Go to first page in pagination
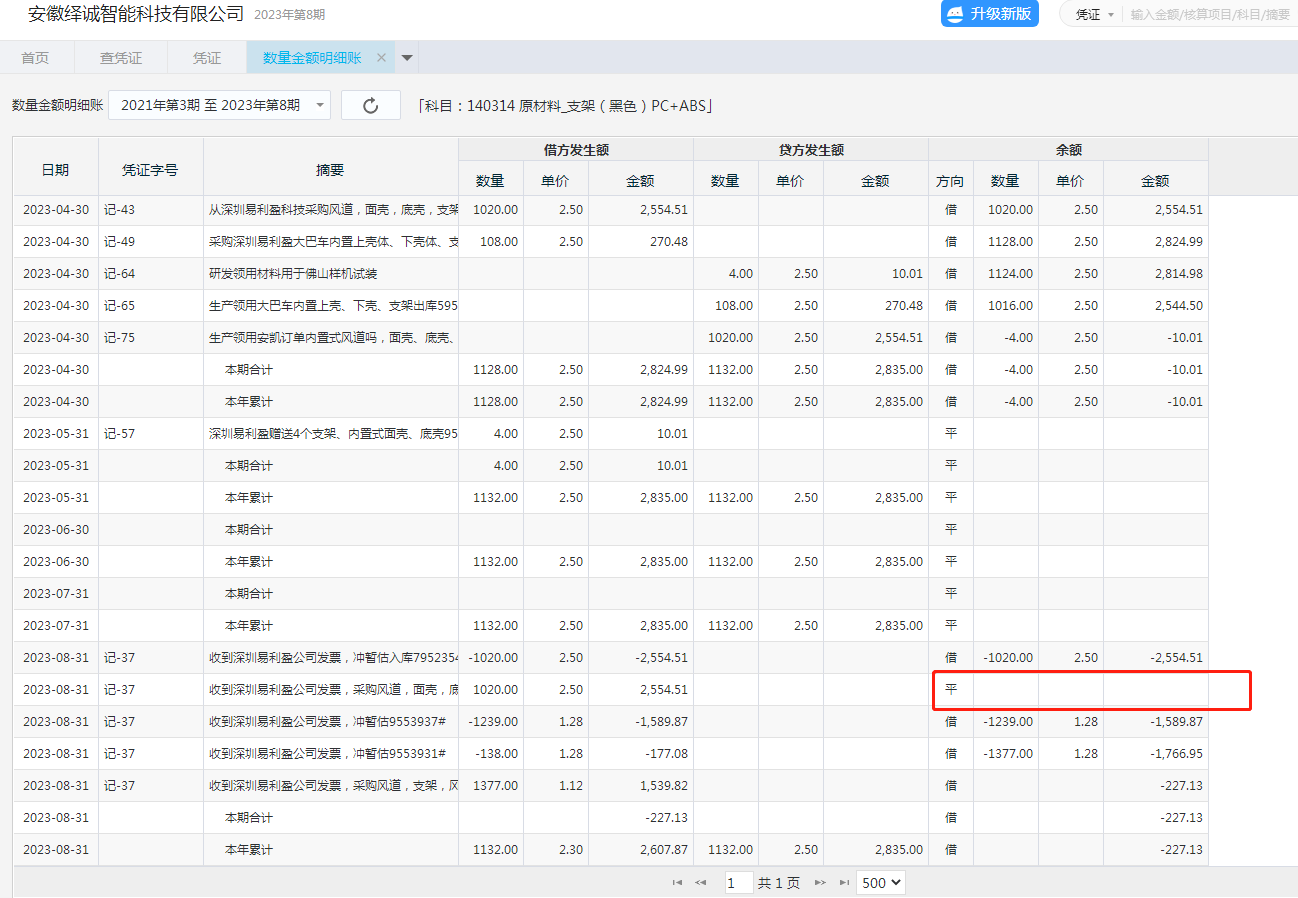Image resolution: width=1298 pixels, height=898 pixels. 677,883
